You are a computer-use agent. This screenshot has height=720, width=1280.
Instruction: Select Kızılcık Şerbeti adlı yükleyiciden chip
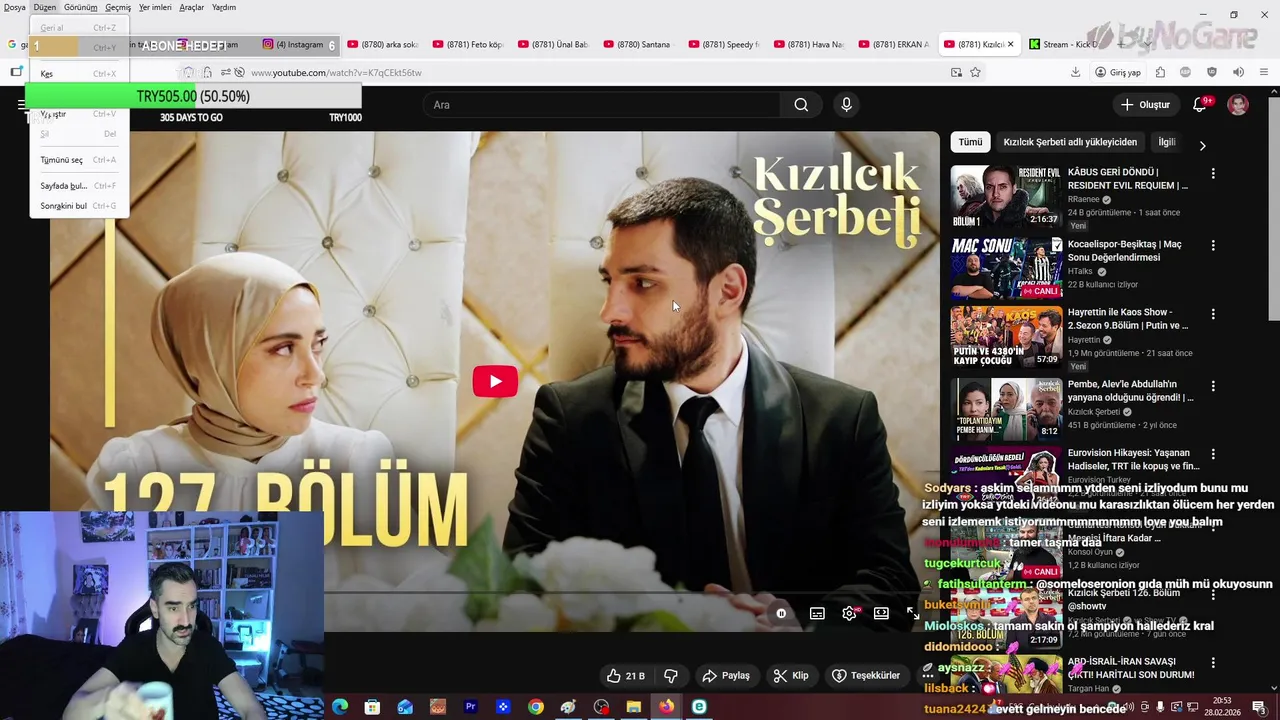coord(1070,142)
